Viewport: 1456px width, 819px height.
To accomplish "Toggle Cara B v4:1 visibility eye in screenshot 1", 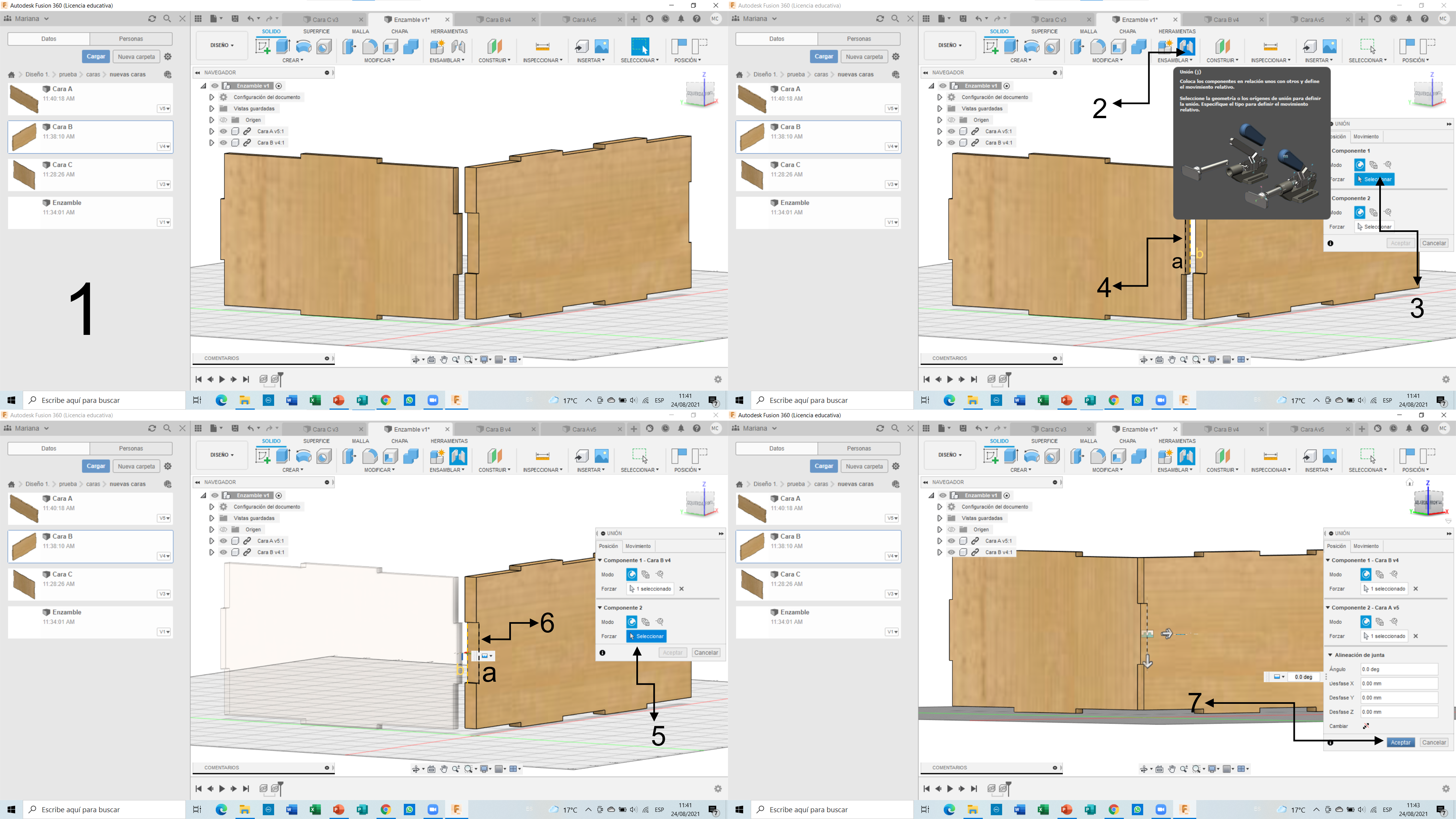I will [223, 142].
